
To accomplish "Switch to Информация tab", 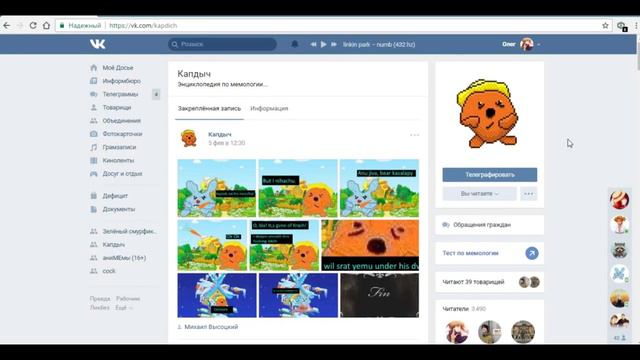I will pyautogui.click(x=269, y=109).
